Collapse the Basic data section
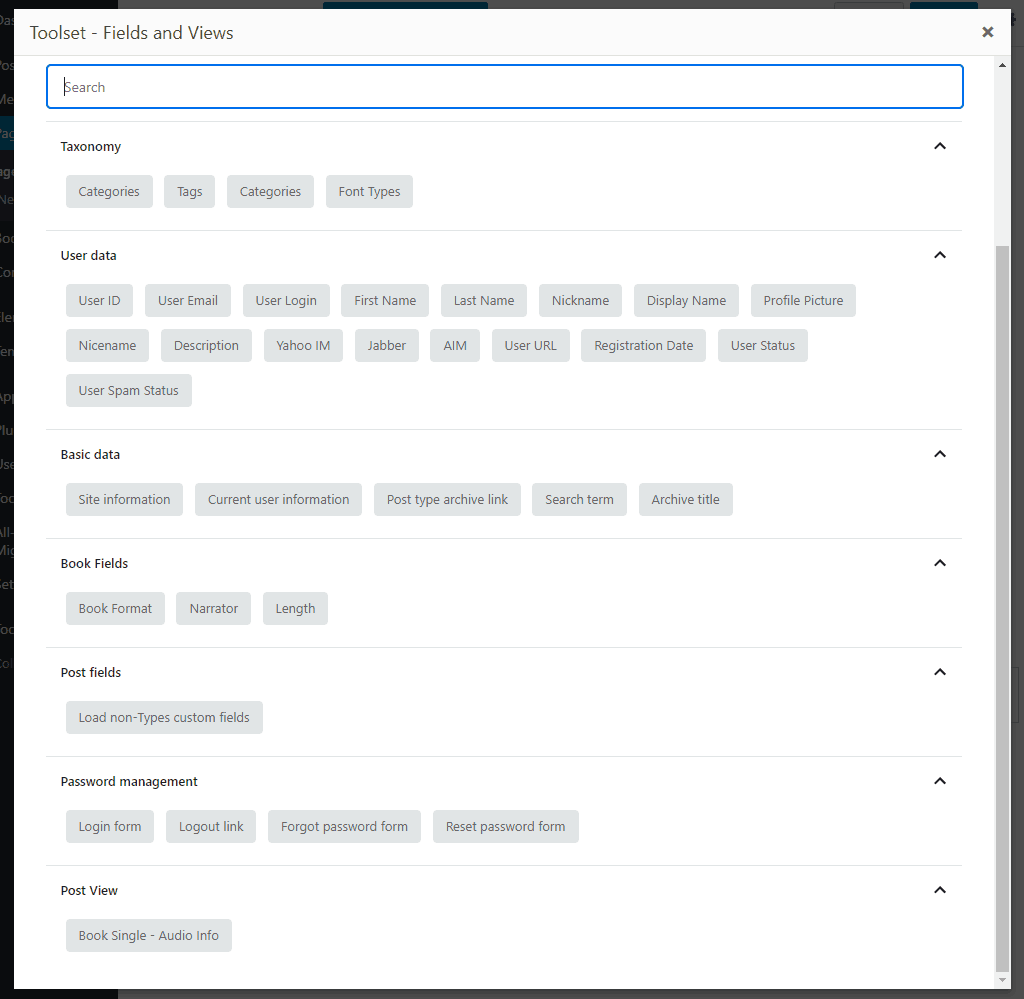Viewport: 1024px width, 999px height. point(939,454)
